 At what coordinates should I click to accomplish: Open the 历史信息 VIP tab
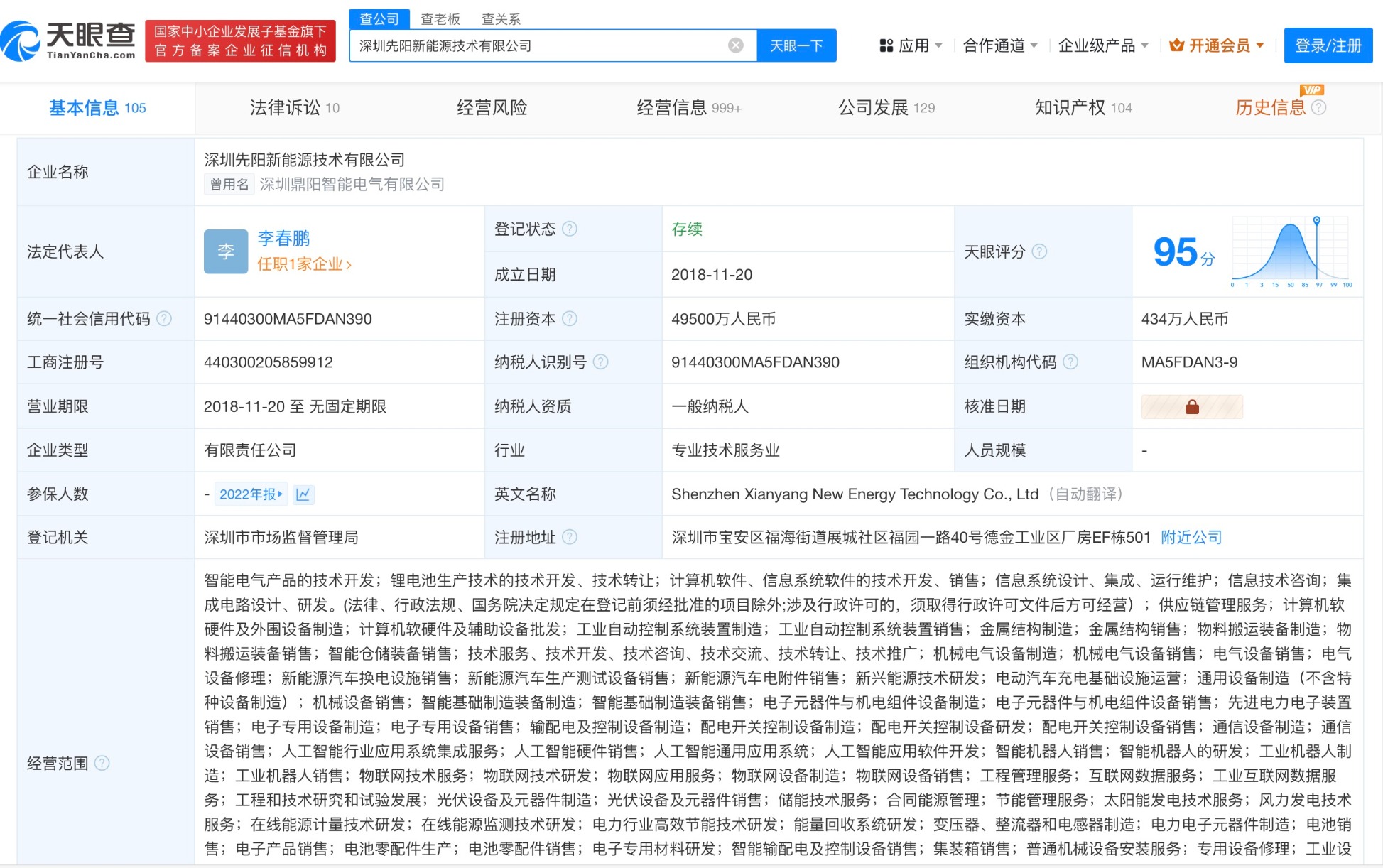coord(1270,108)
